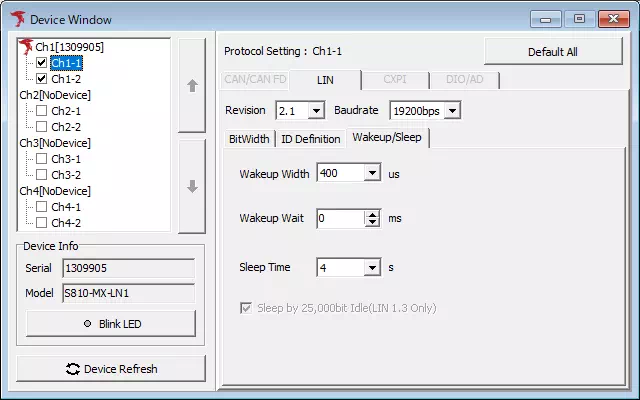Click the up arrow move button
Image resolution: width=640 pixels, height=400 pixels.
coord(192,86)
